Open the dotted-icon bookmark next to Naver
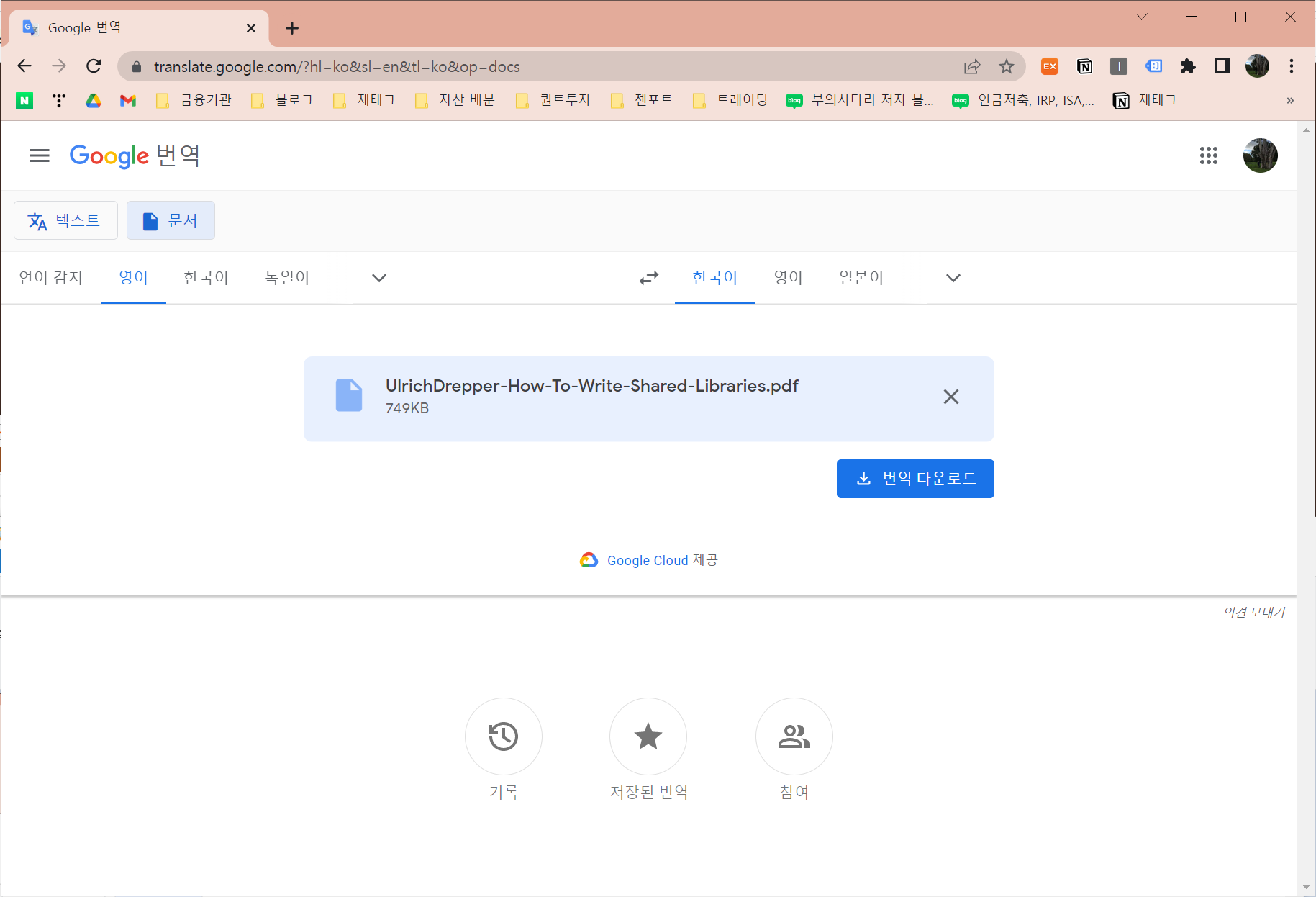 coord(59,101)
